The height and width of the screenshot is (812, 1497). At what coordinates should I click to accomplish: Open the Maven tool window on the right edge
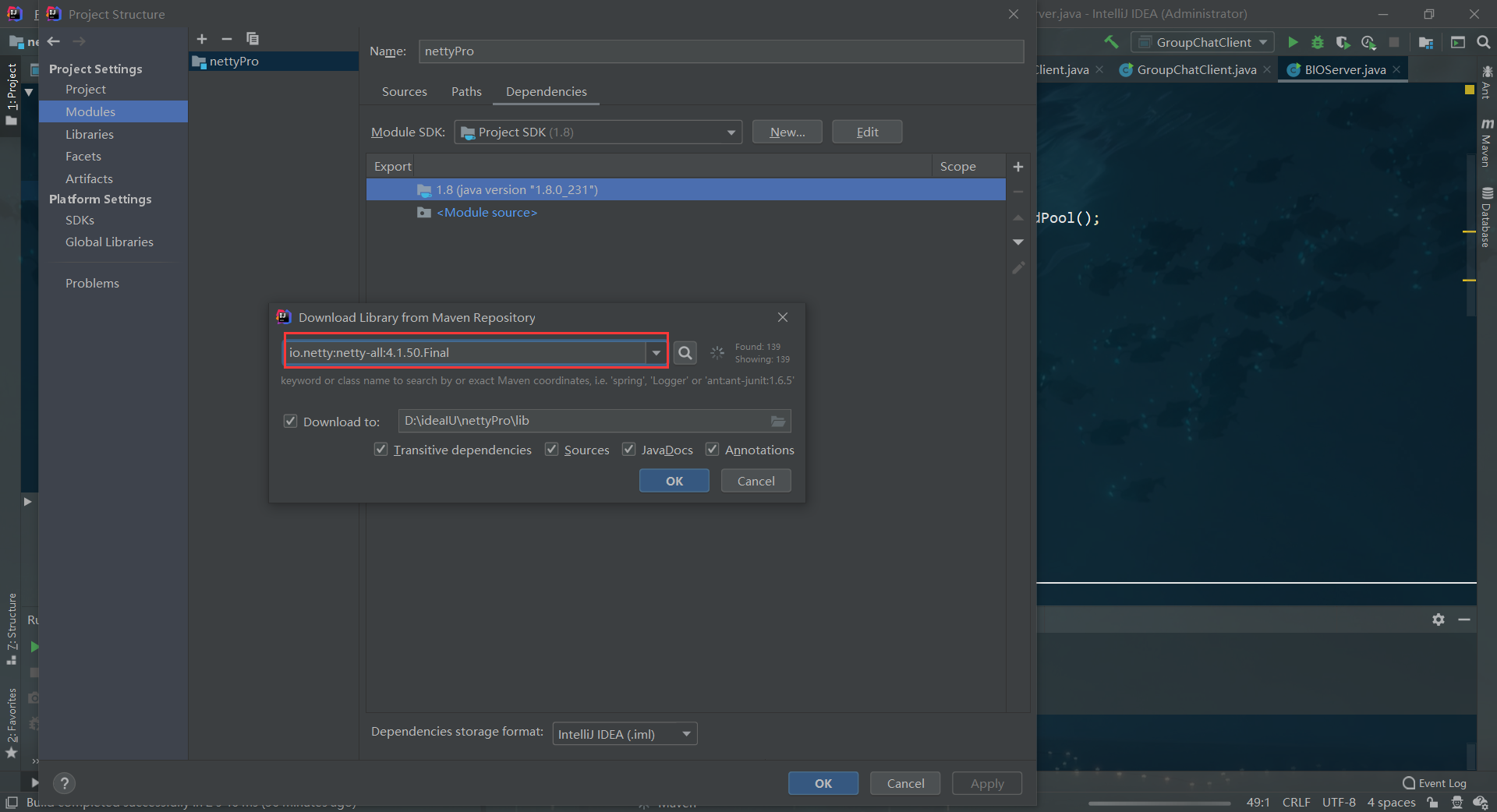[1487, 143]
